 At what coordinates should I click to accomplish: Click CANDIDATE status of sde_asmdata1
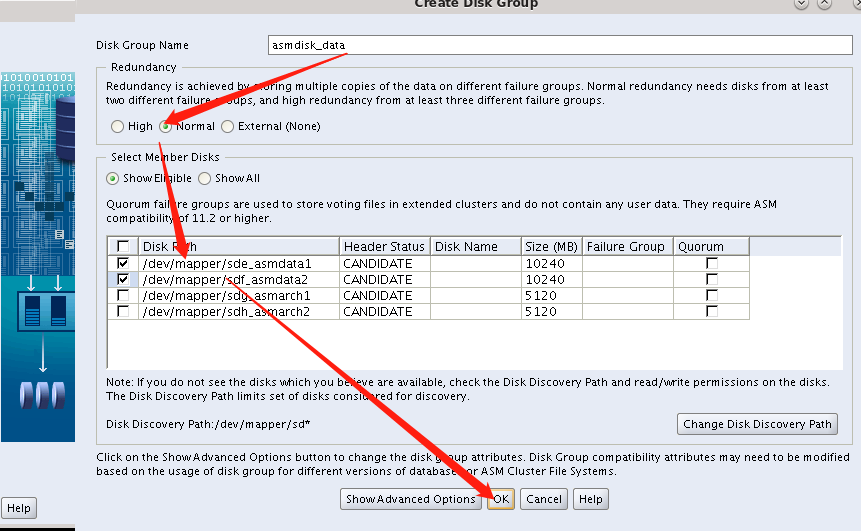385,264
